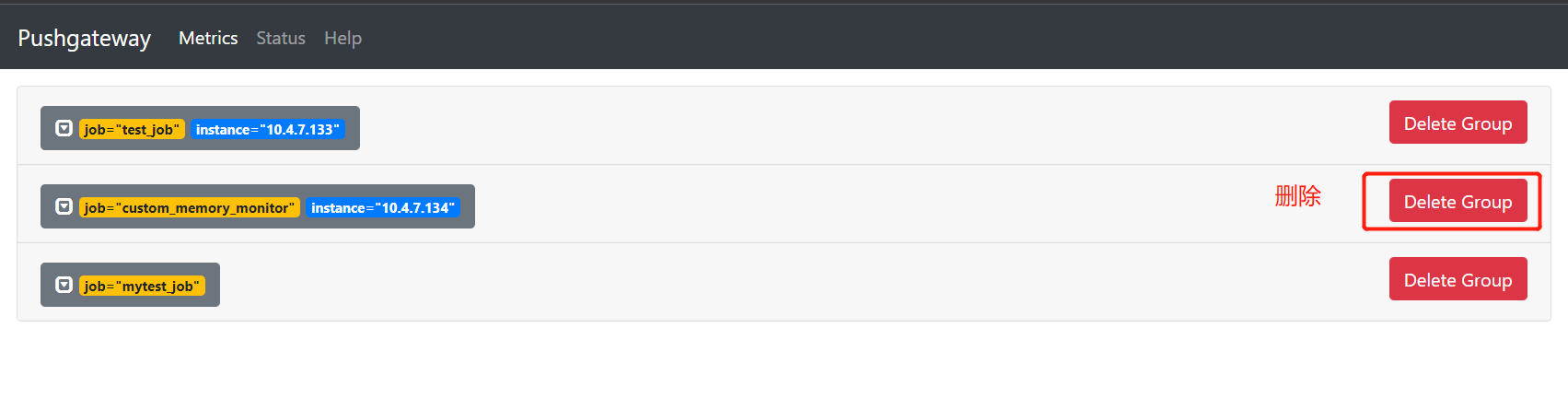Click the job="test_job" yellow badge
1568x410 pixels.
132,129
